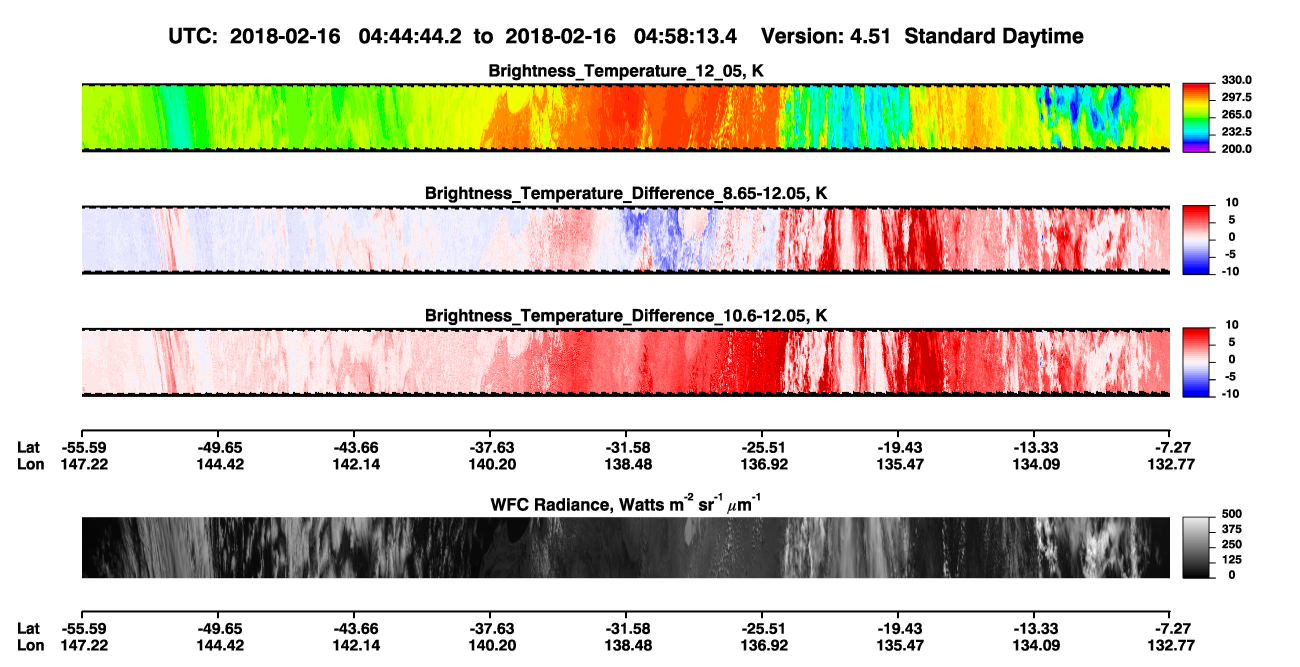Open the 12.05 brightness temperature image strip

625,117
